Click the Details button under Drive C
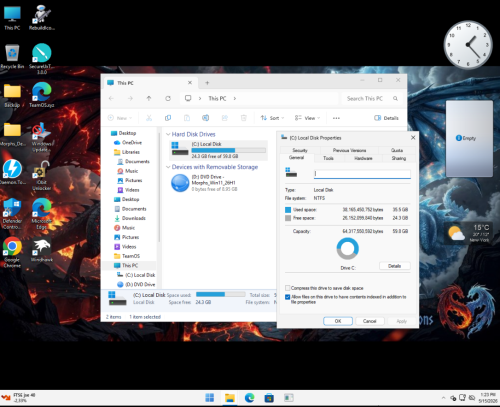The image size is (500, 407). (x=395, y=266)
